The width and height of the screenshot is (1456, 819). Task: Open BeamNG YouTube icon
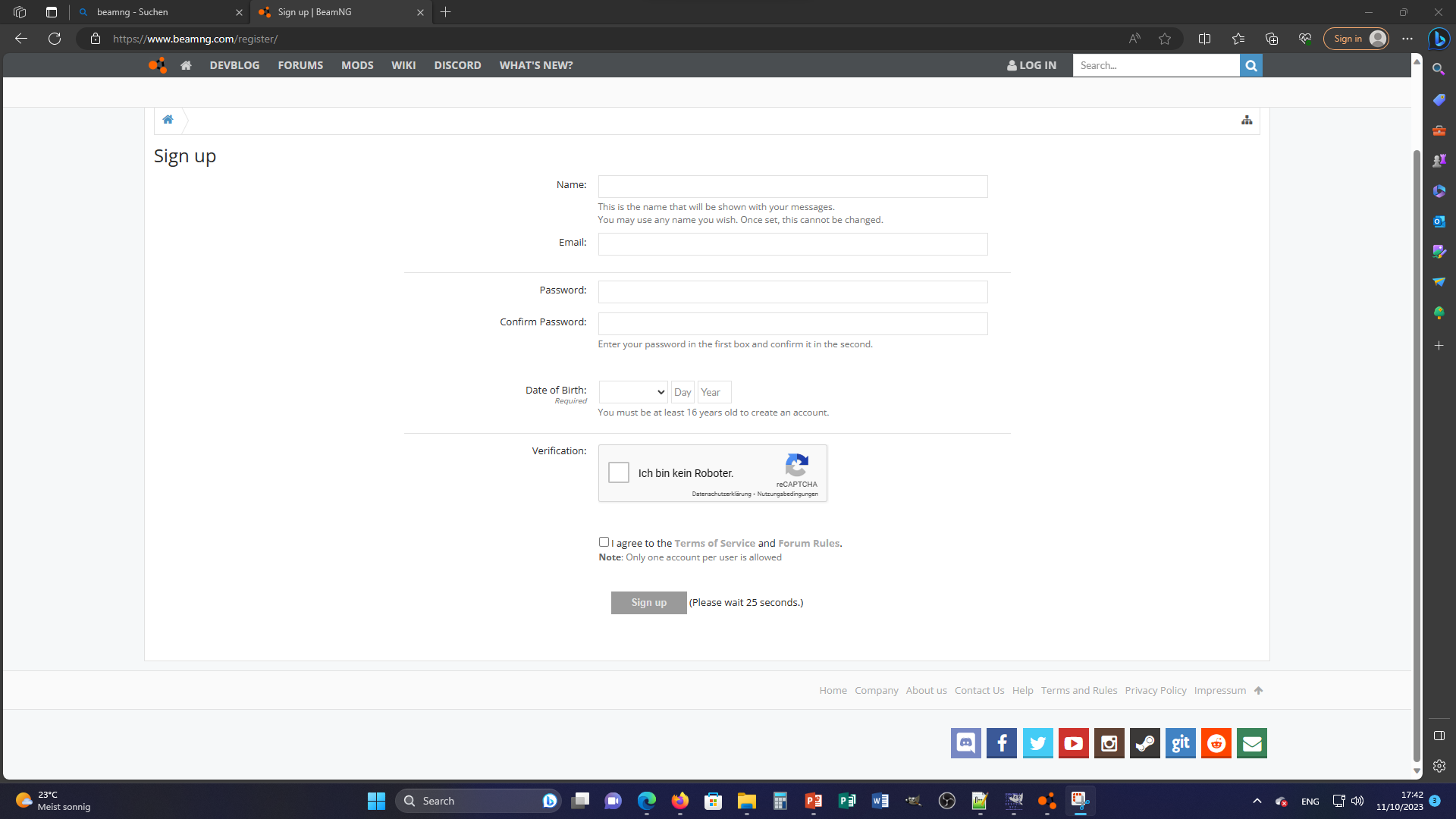1074,743
